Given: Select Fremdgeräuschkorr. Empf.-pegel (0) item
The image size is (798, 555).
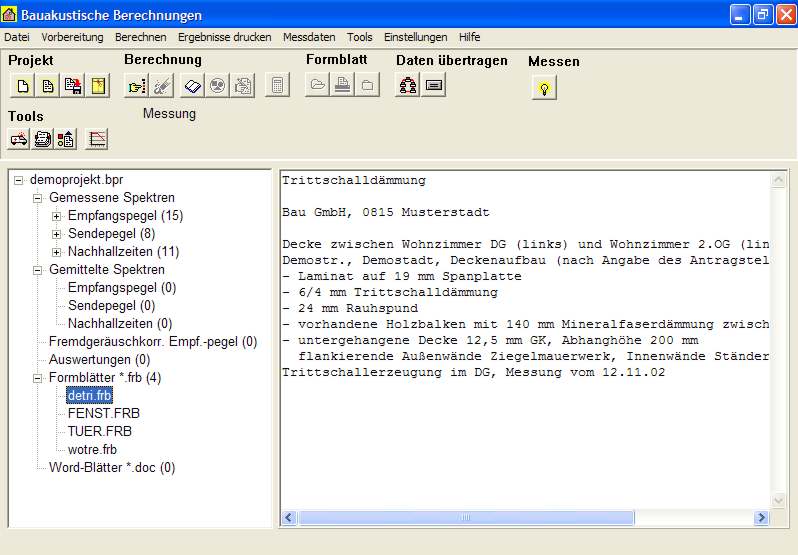Looking at the screenshot, I should pos(153,342).
